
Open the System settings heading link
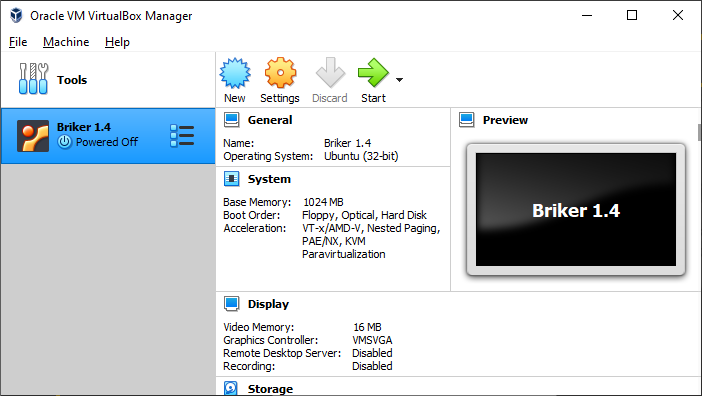[269, 179]
